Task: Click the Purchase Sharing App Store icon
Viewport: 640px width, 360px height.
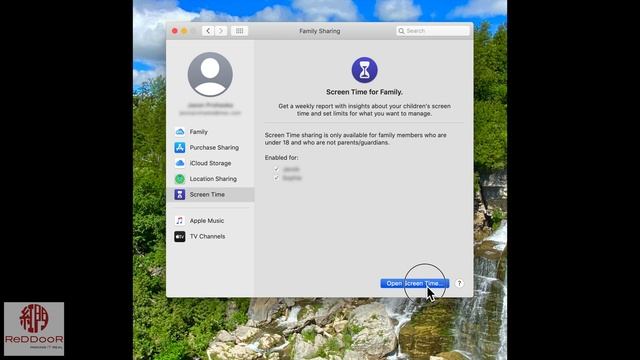Action: tap(180, 147)
